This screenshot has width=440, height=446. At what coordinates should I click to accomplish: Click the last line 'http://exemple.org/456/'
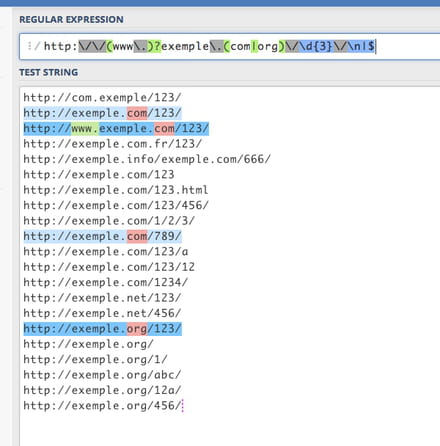click(x=102, y=405)
